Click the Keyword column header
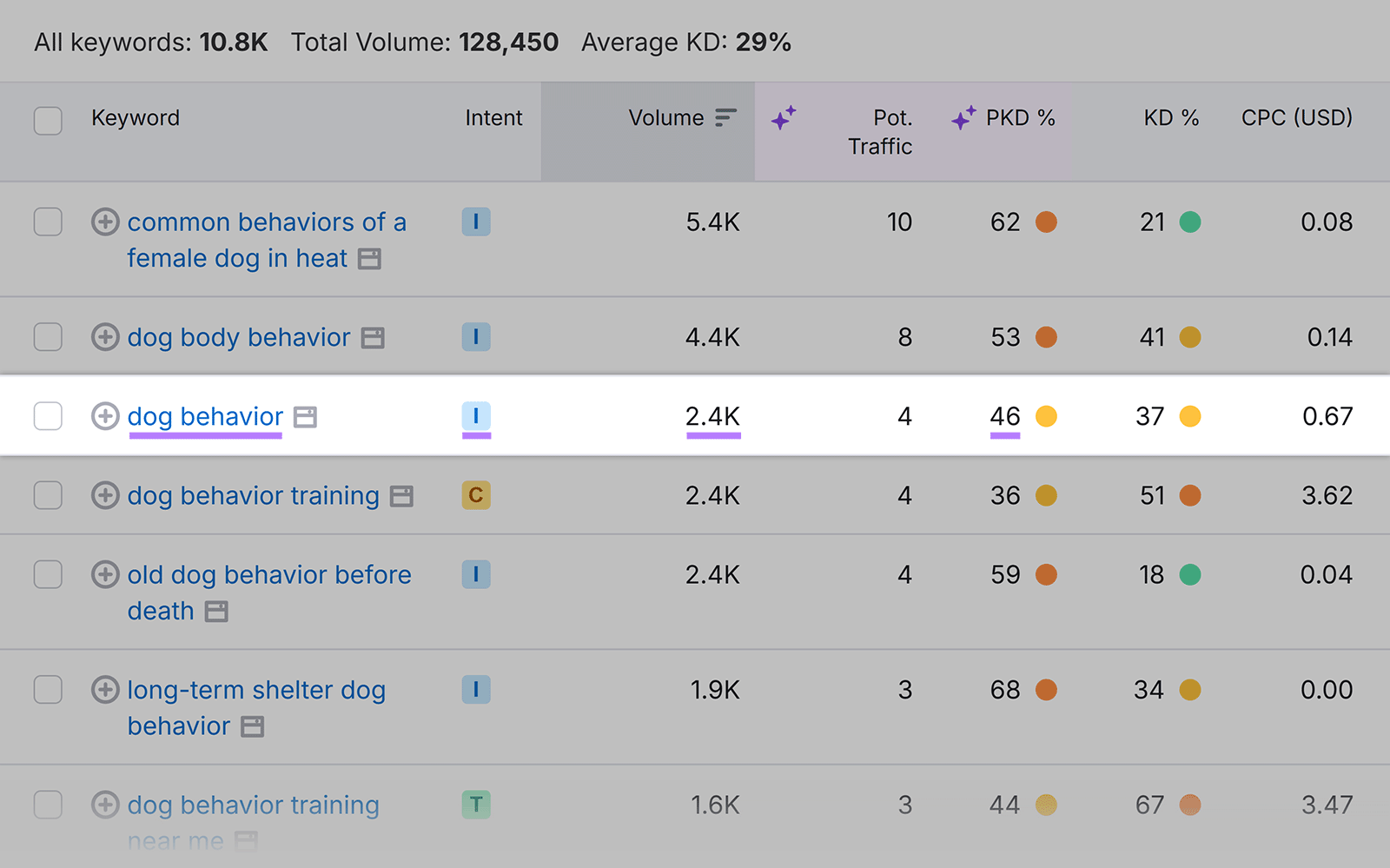The height and width of the screenshot is (868, 1390). tap(136, 118)
